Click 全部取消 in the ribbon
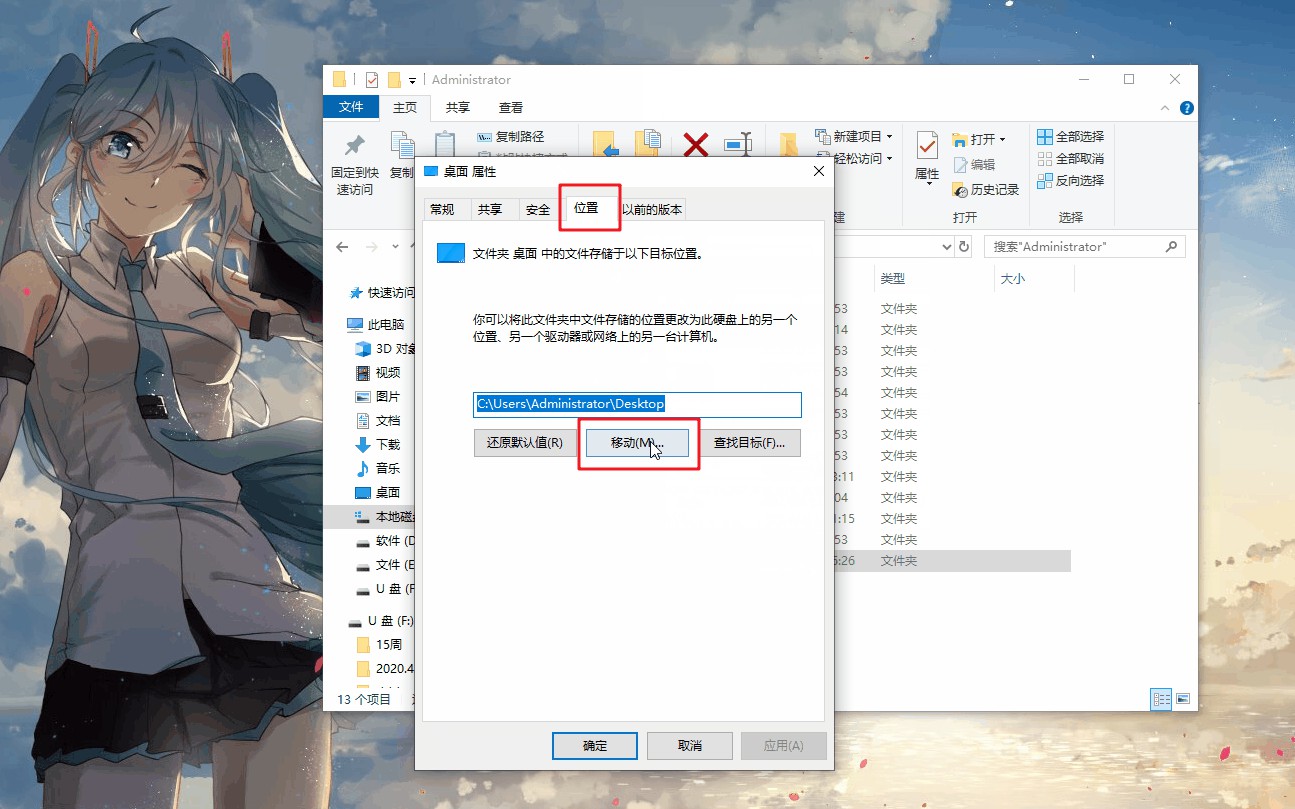 coord(1070,159)
